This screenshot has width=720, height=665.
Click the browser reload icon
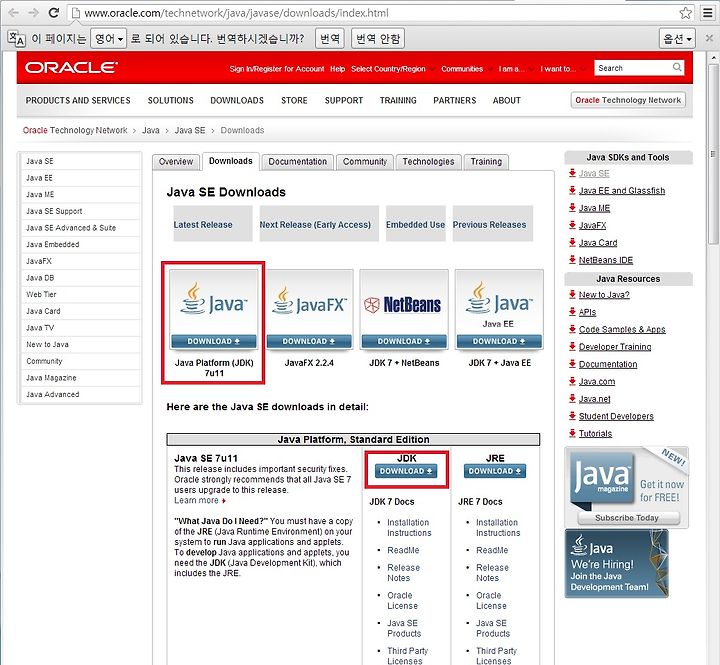point(54,12)
